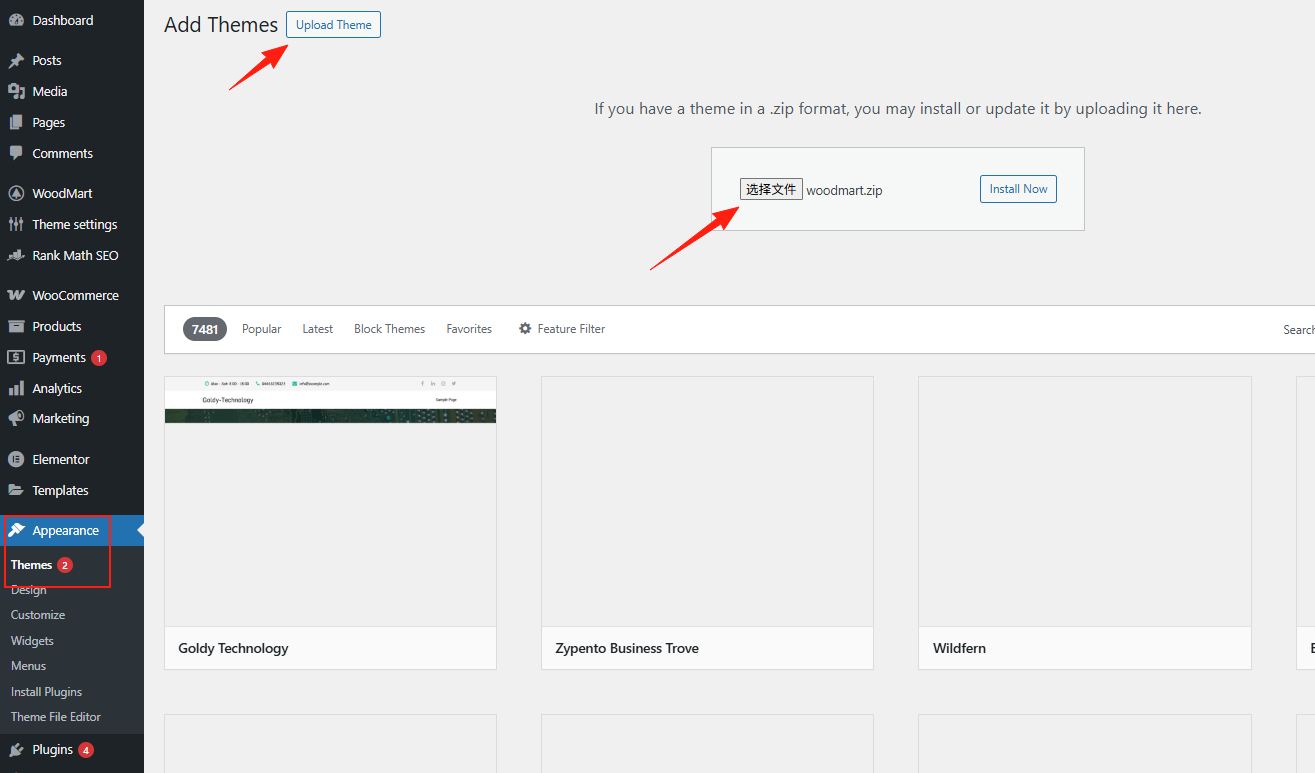Click the Upload Theme button
This screenshot has height=773, width=1315.
tap(333, 25)
